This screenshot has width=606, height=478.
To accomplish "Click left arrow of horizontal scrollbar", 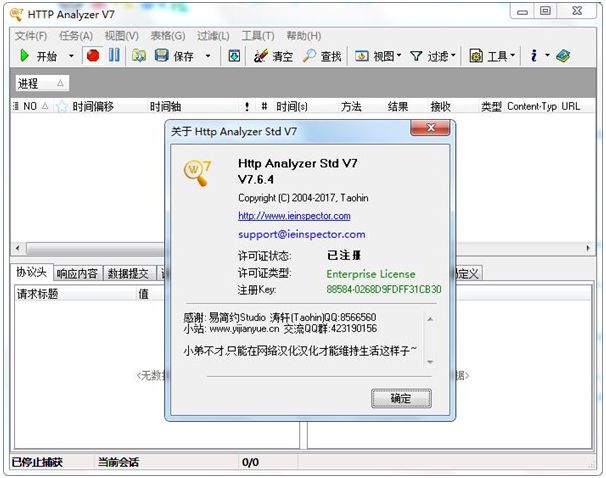I will tap(17, 248).
